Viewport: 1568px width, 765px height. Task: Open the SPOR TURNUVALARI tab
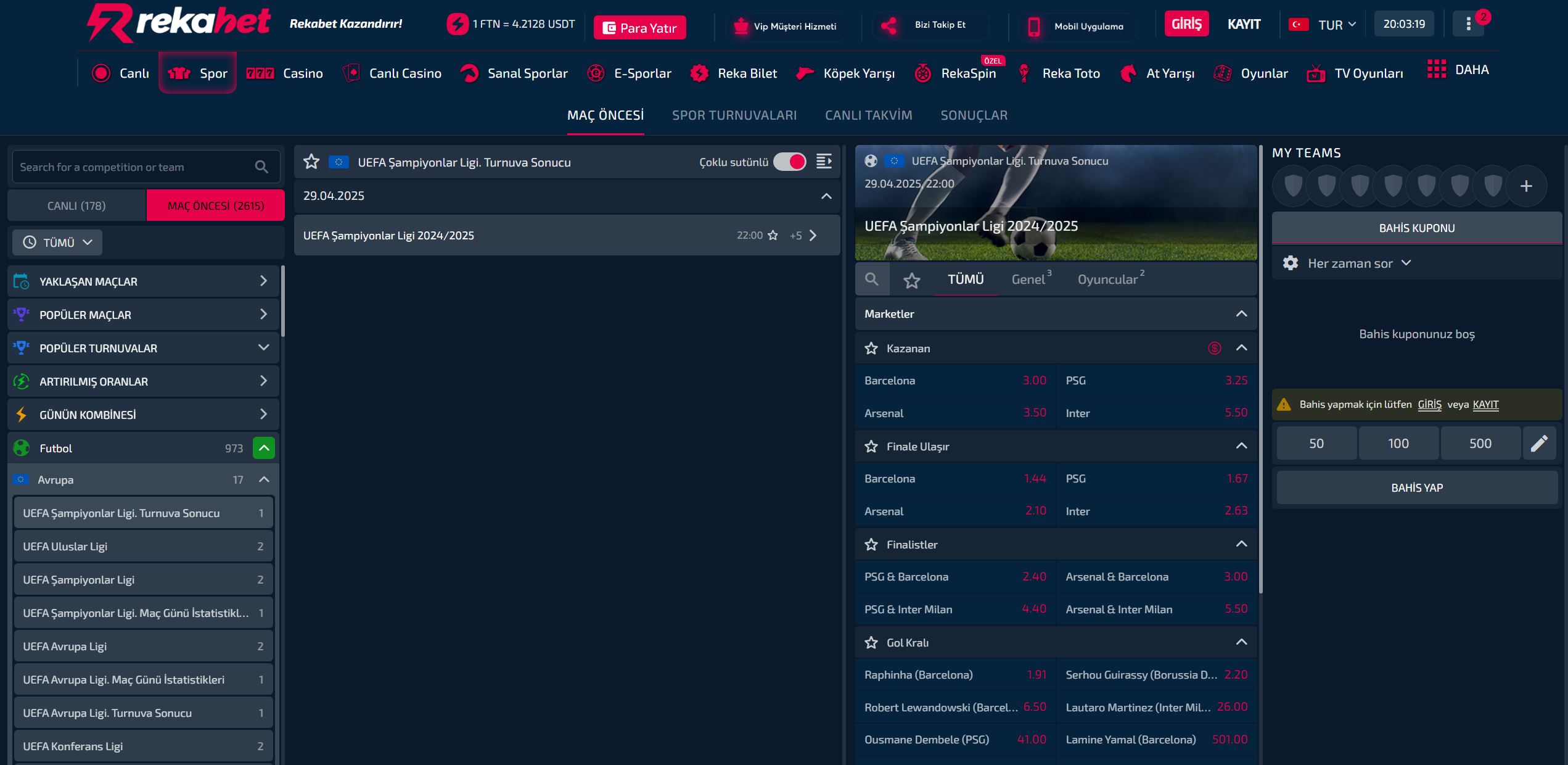coord(734,115)
